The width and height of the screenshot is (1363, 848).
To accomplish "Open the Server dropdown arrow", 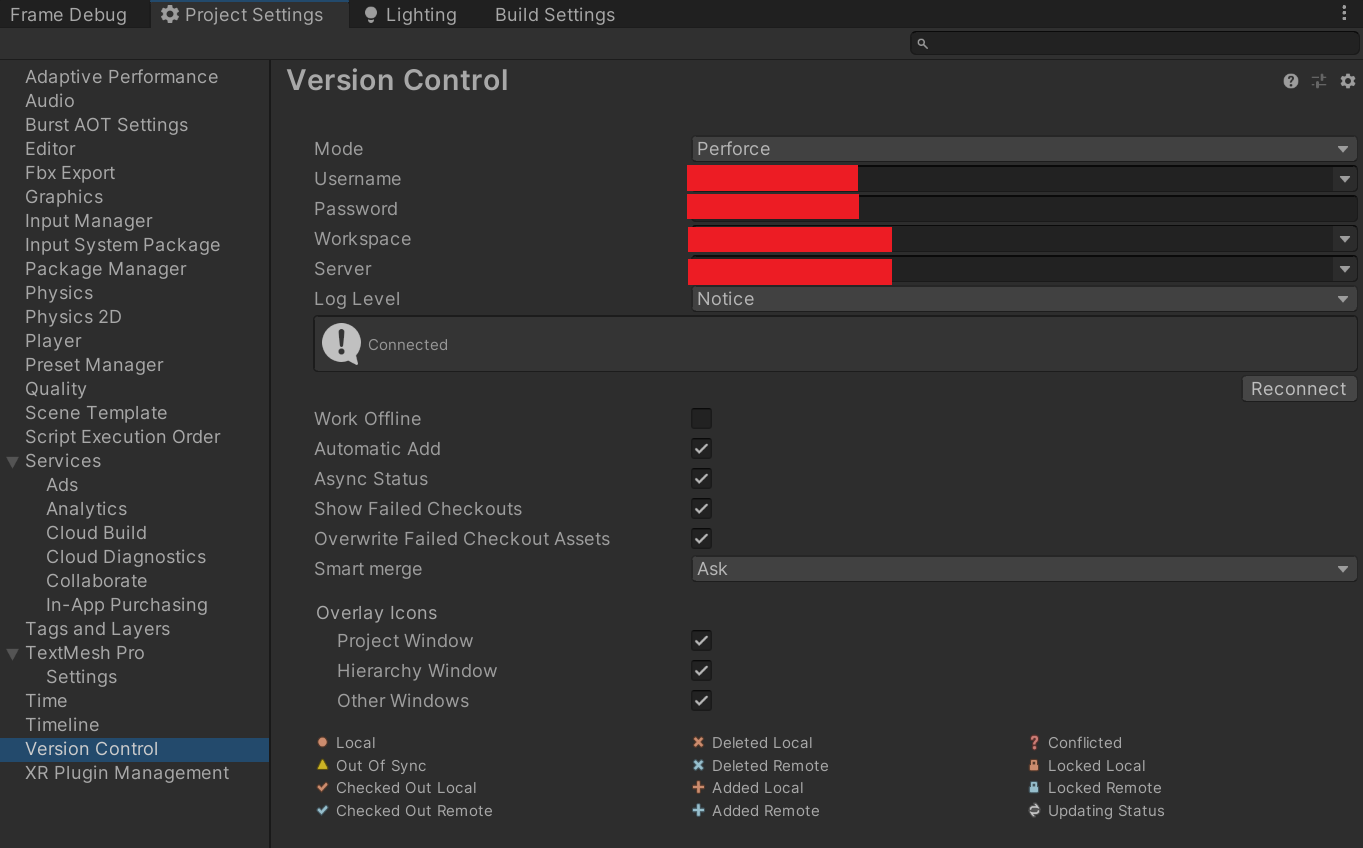I will click(x=1343, y=269).
